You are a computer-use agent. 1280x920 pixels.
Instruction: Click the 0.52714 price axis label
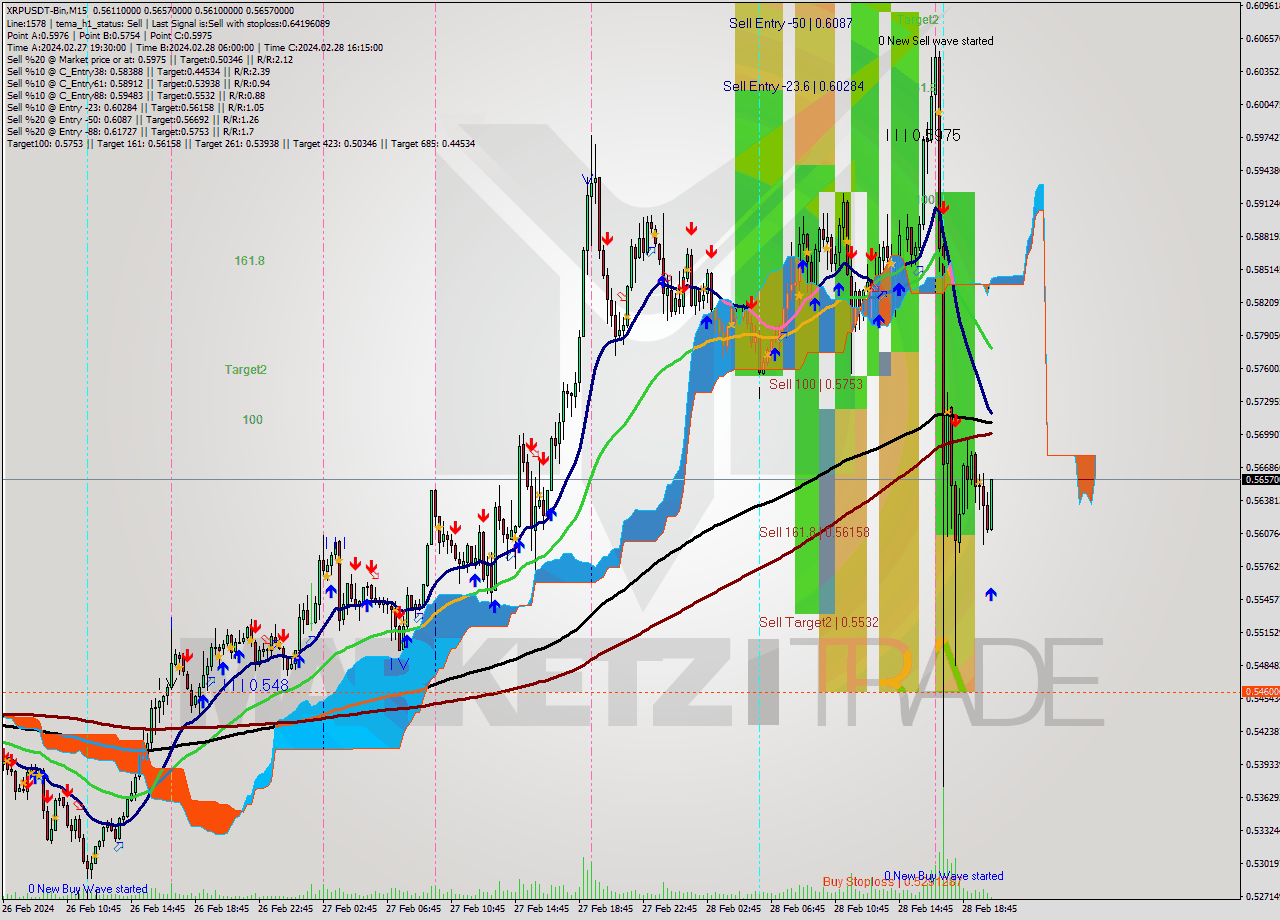[x=1261, y=896]
